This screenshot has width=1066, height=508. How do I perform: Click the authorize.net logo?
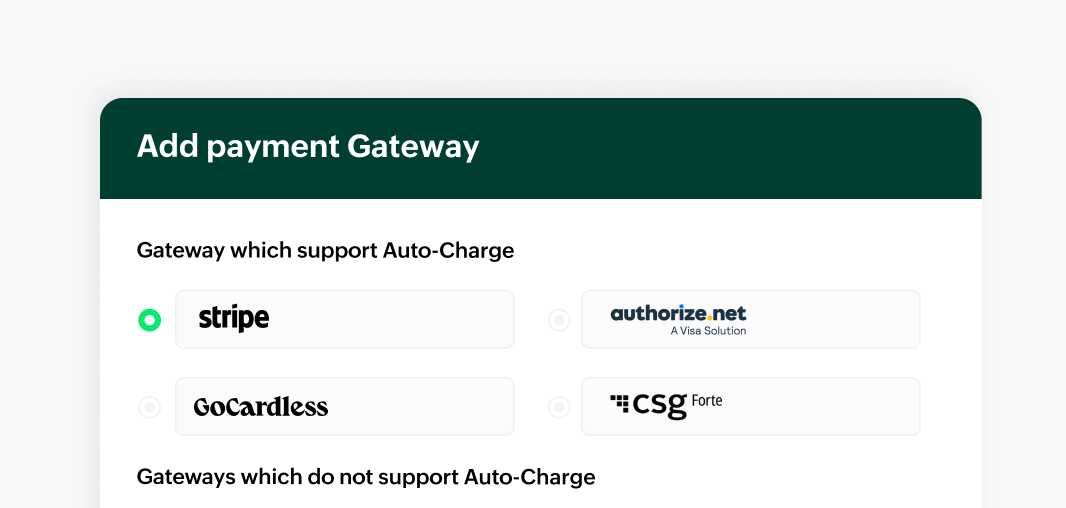click(678, 314)
